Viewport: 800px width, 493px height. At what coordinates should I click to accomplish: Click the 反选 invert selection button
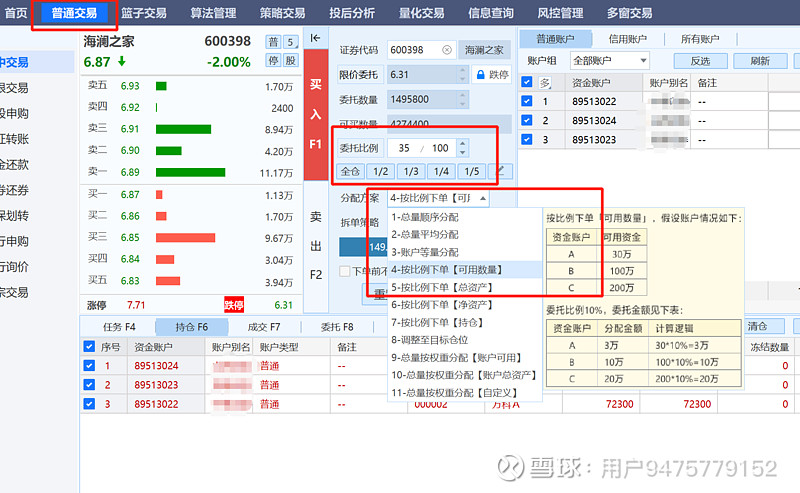(701, 61)
